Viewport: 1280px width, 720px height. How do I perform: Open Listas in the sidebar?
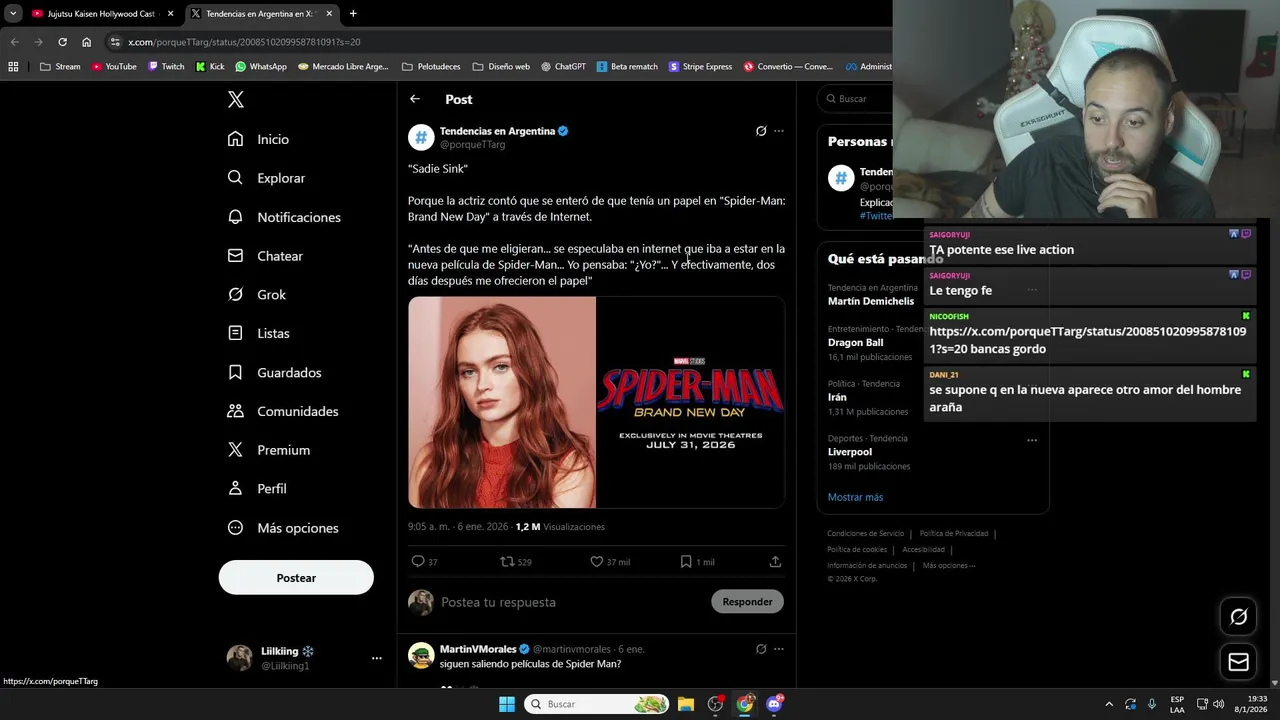coord(258,333)
